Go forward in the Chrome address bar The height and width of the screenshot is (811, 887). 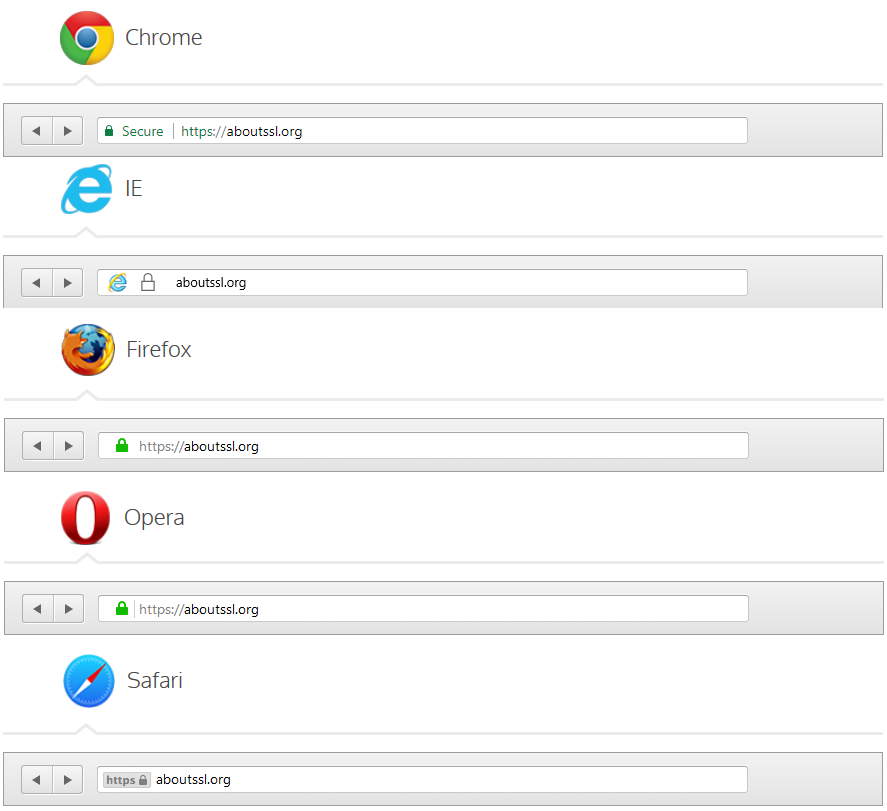coord(68,131)
